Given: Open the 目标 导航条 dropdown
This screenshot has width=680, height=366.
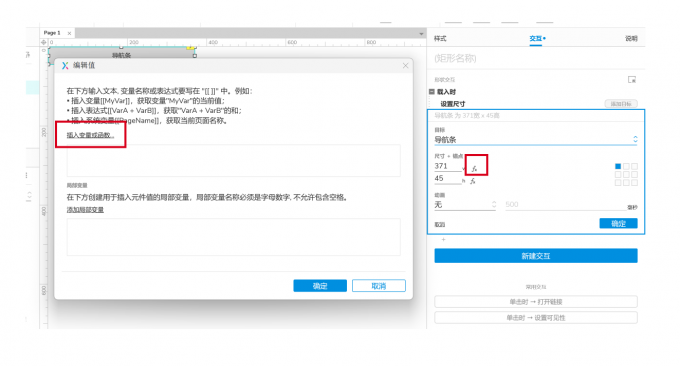Looking at the screenshot, I should (x=536, y=140).
